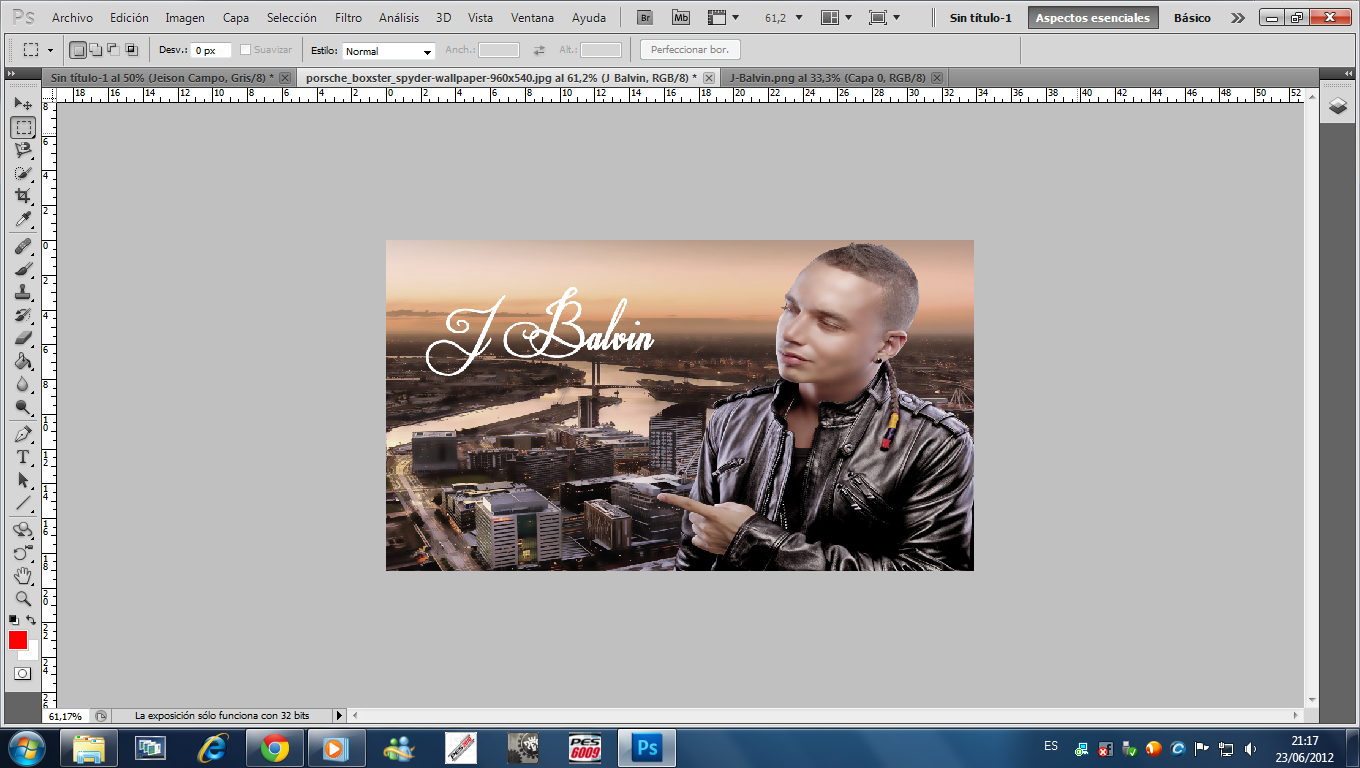Open Mini Bridge with the Mb icon

681,17
